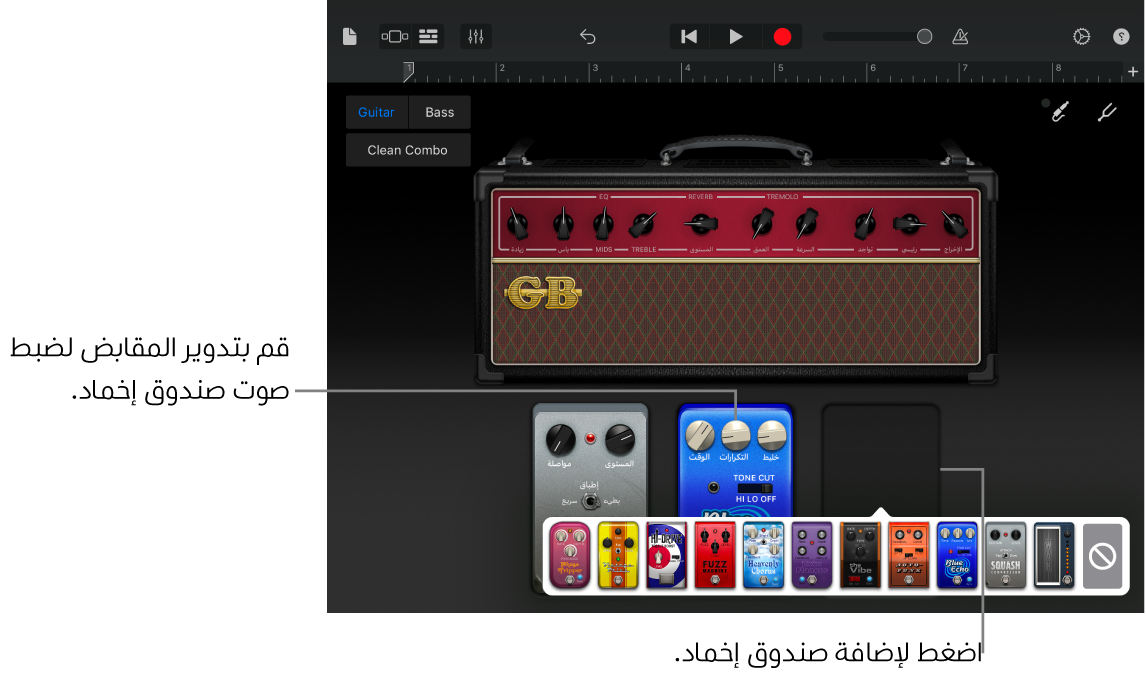This screenshot has width=1146, height=681.
Task: Switch to the track controls view button
Action: [x=395, y=37]
